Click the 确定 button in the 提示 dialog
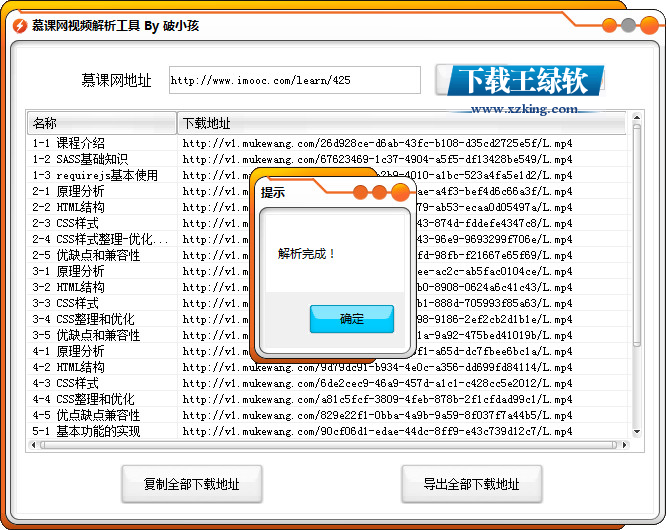The height and width of the screenshot is (530, 666). coord(352,319)
